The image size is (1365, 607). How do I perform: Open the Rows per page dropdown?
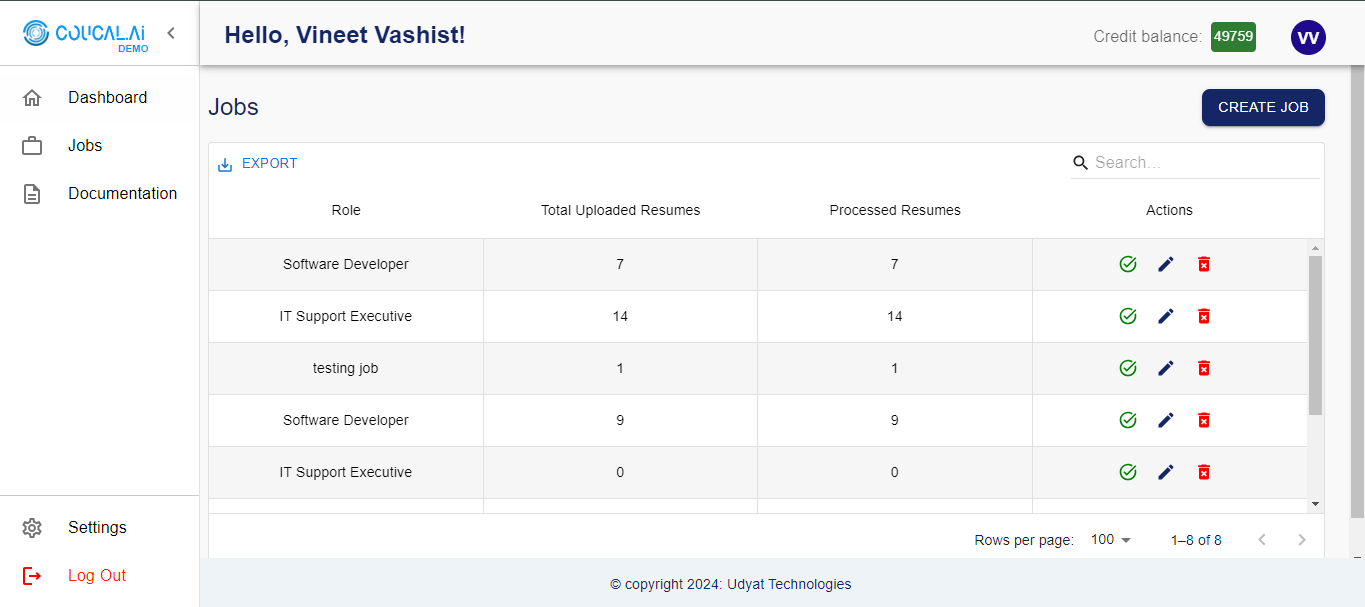tap(1111, 540)
